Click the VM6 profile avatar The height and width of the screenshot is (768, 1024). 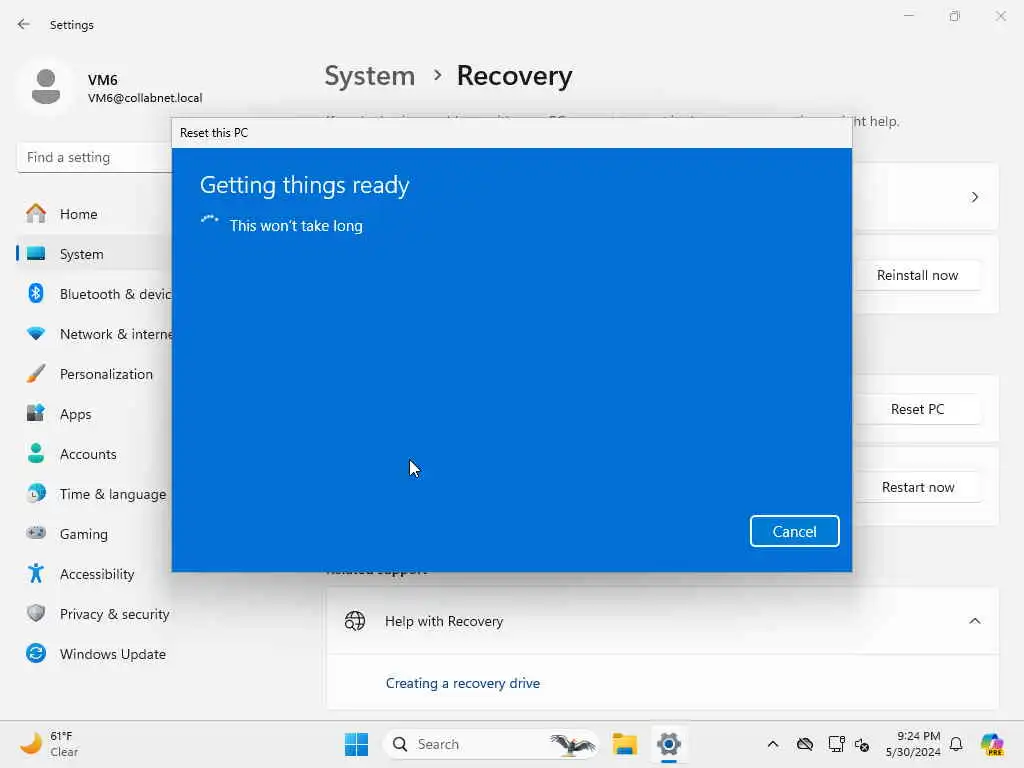coord(46,87)
